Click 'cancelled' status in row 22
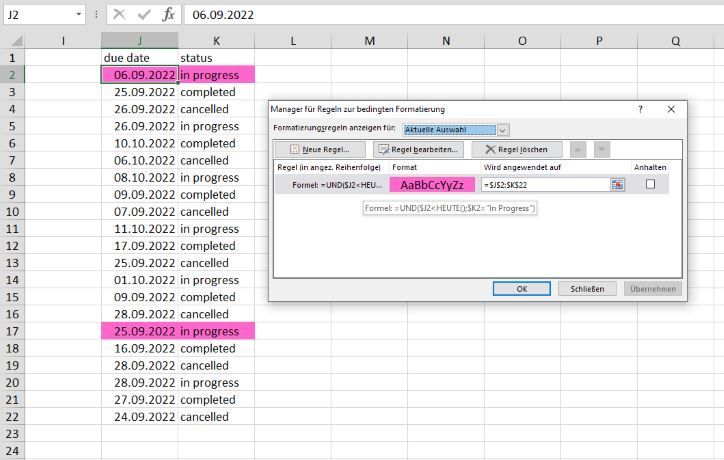724x460 pixels. tap(216, 417)
